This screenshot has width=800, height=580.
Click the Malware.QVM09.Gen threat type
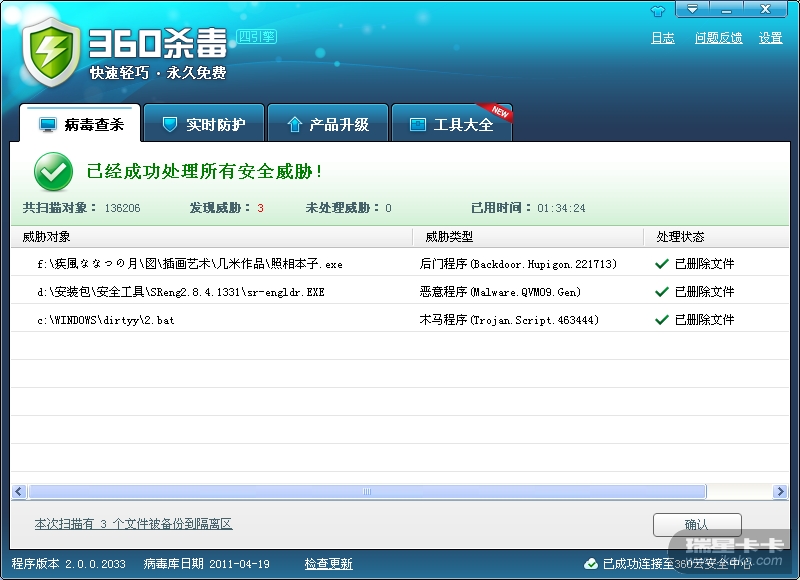pos(500,292)
